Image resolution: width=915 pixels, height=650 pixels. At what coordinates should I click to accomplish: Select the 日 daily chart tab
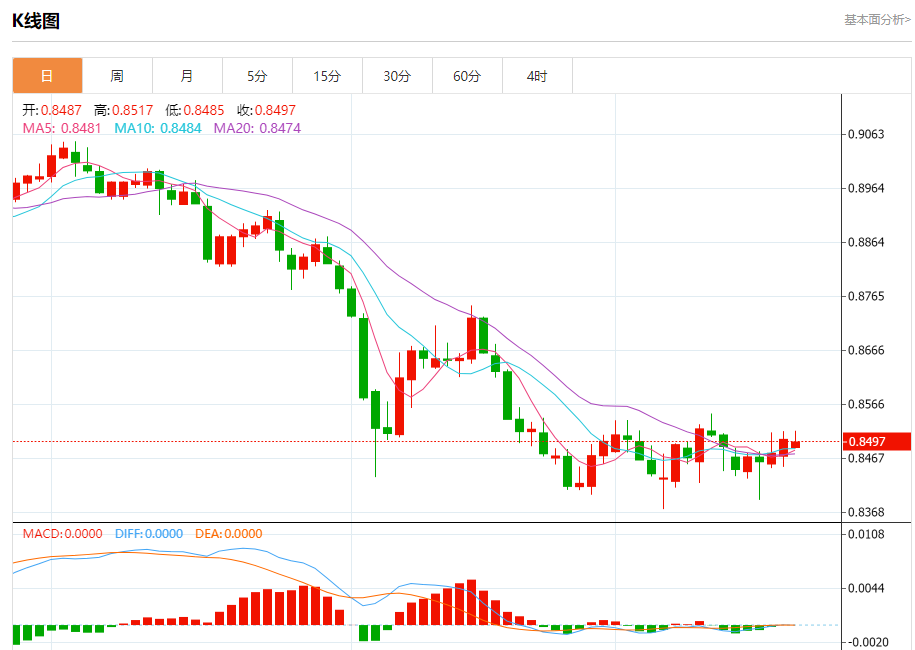(x=47, y=76)
